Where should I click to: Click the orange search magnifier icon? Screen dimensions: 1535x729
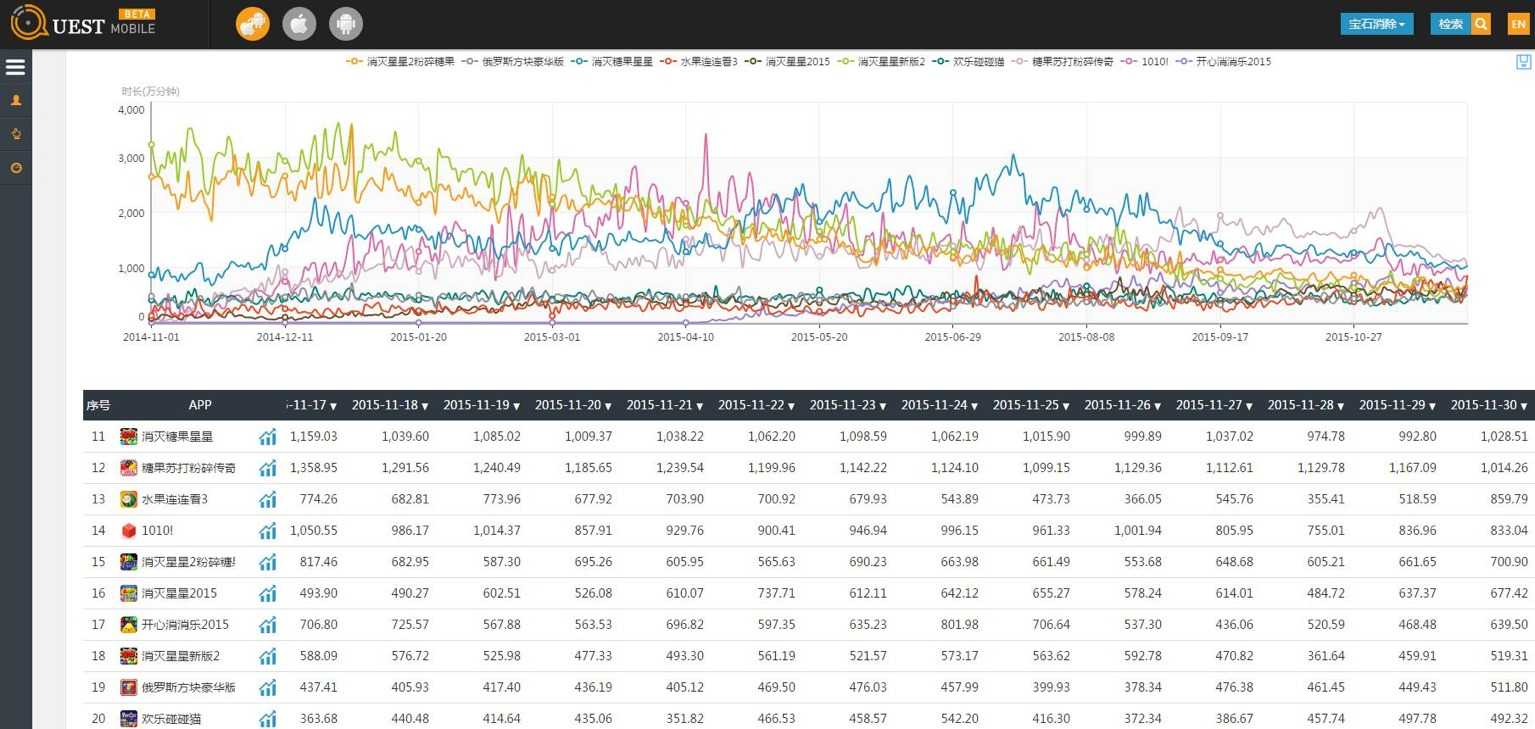click(x=1481, y=24)
